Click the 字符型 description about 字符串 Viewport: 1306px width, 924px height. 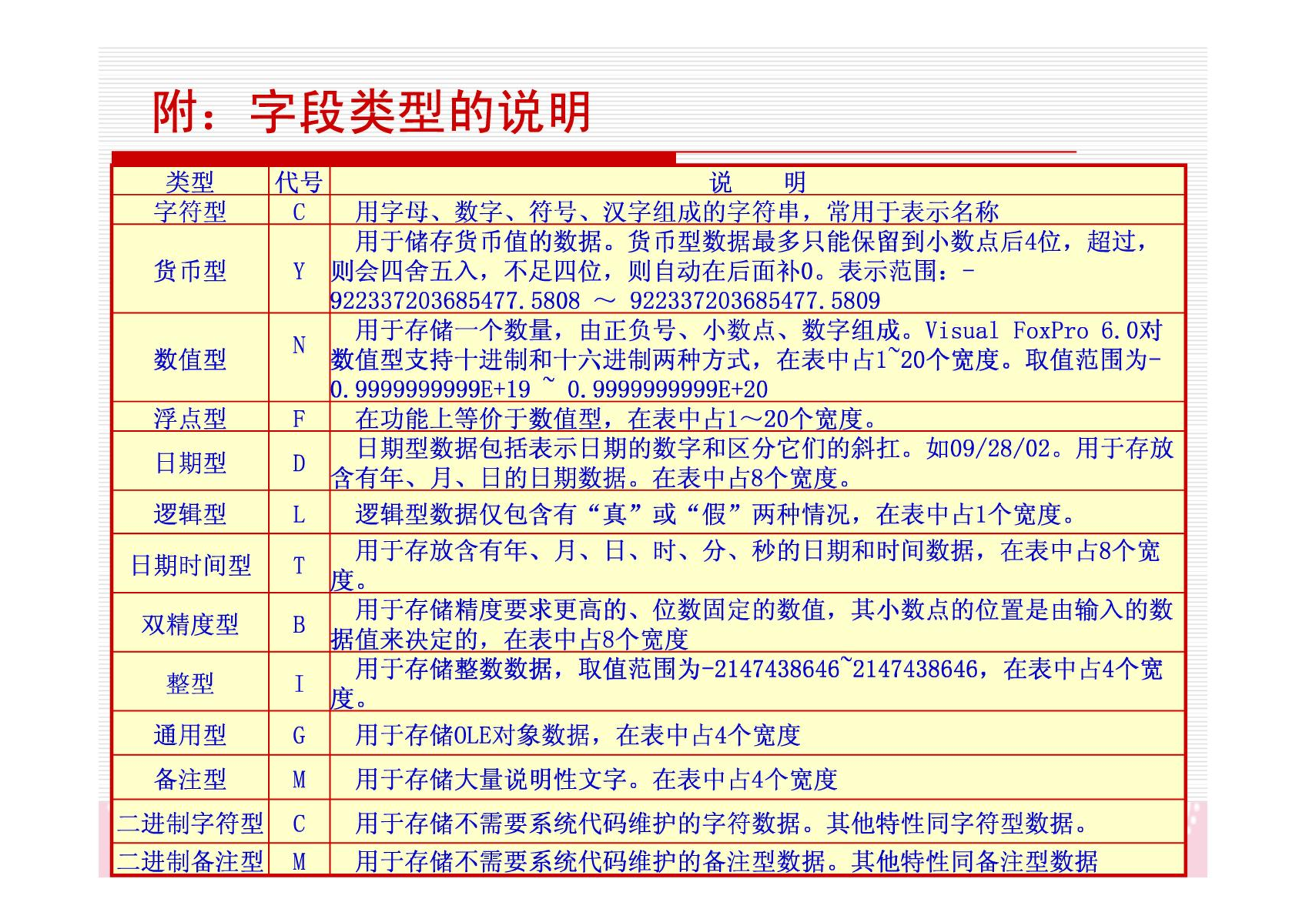(x=676, y=211)
